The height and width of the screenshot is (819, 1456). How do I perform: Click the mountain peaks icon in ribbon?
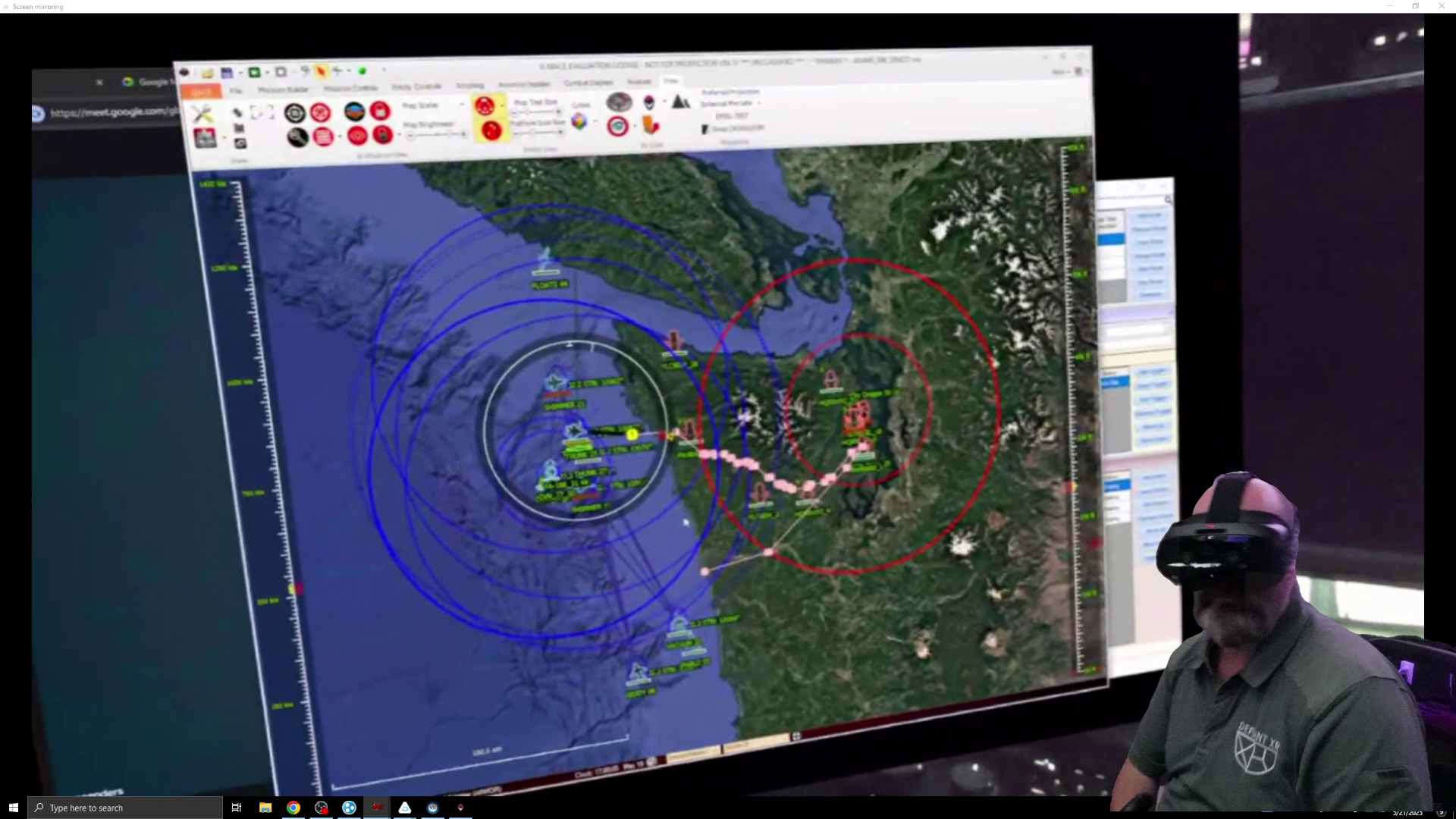point(681,101)
